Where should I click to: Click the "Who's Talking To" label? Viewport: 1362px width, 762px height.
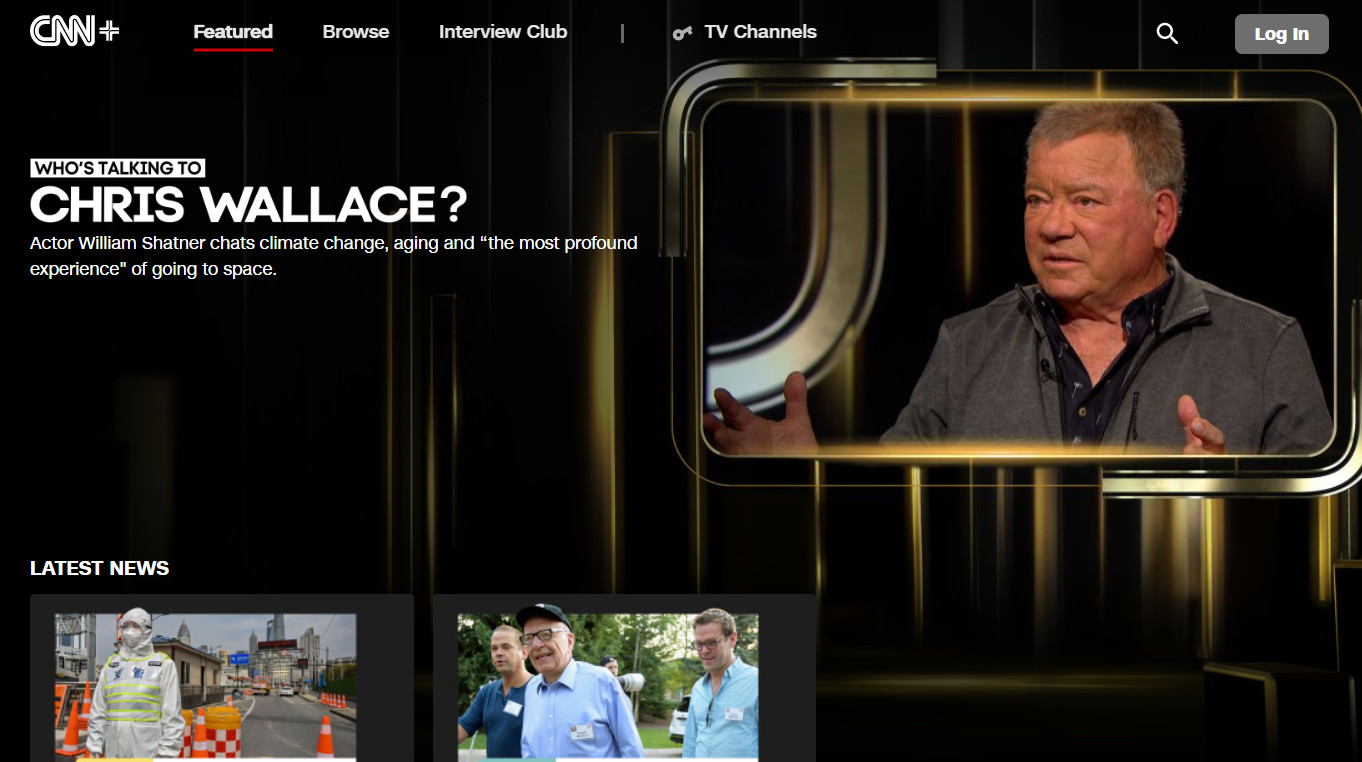coord(118,168)
